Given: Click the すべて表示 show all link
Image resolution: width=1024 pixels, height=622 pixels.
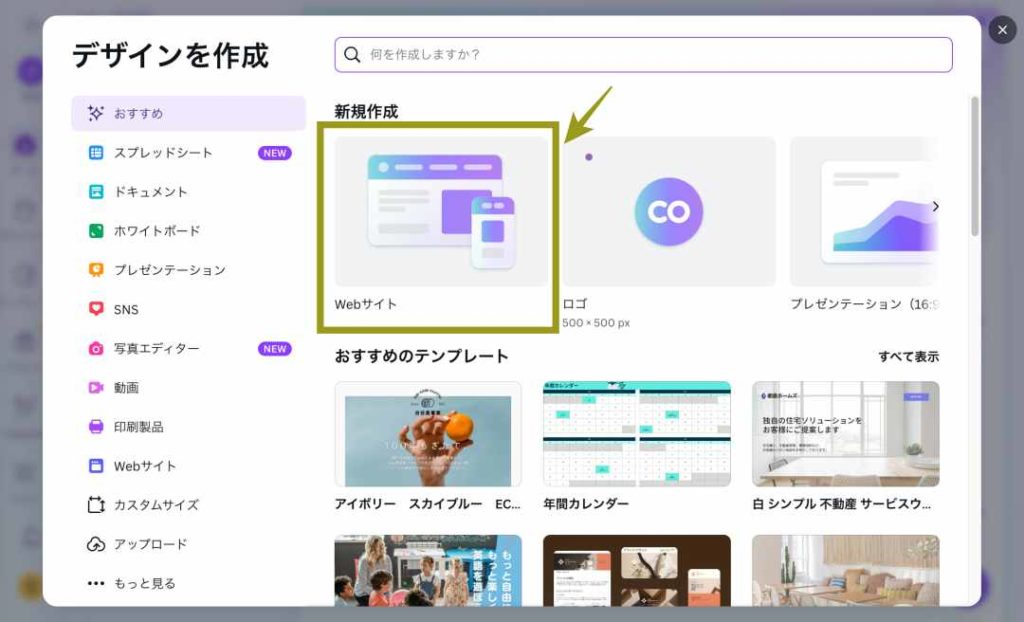Looking at the screenshot, I should (908, 357).
